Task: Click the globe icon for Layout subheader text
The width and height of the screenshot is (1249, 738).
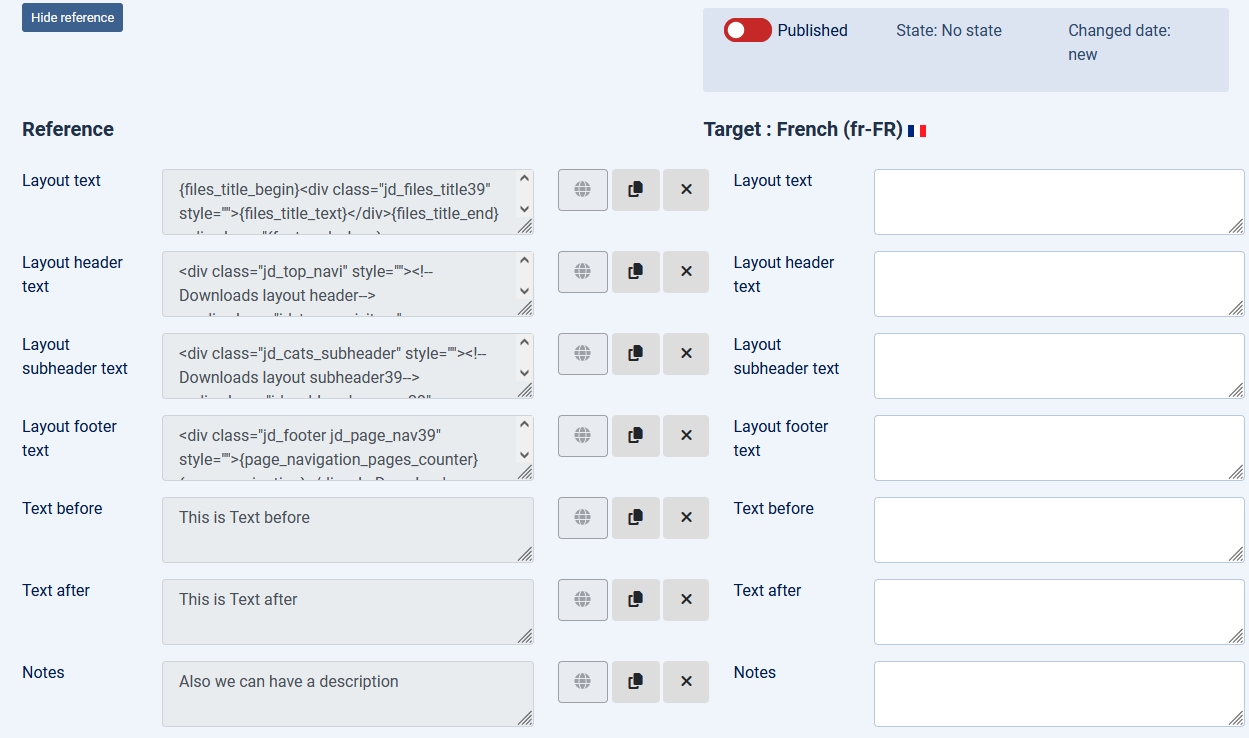Action: click(583, 354)
